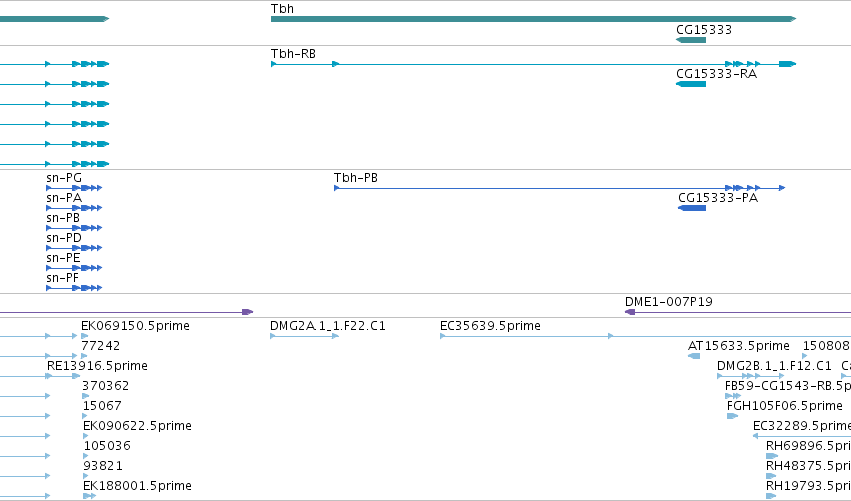
Task: Click the Tbh-PB protein feature line
Action: (x=560, y=188)
